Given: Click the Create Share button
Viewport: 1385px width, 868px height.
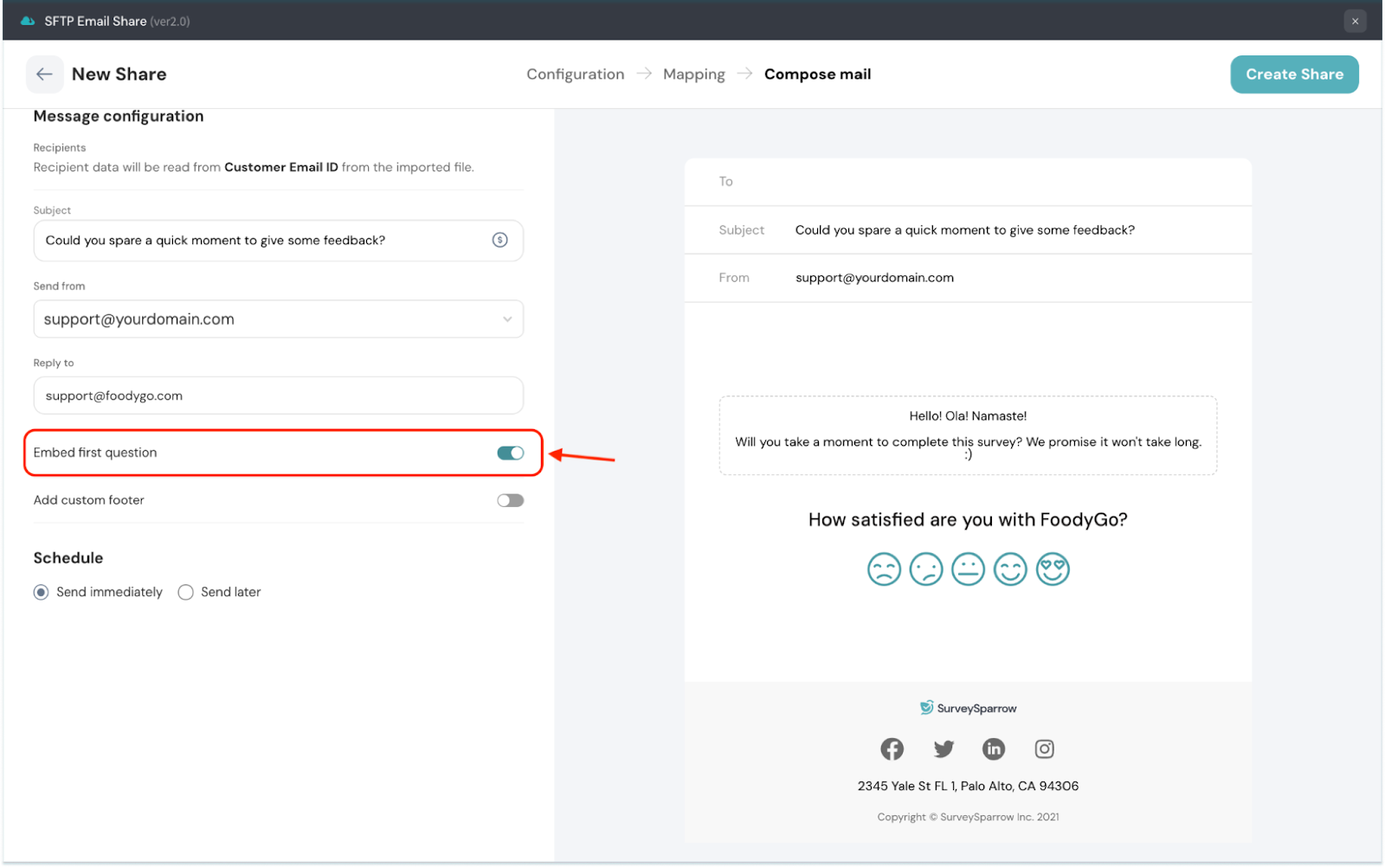Looking at the screenshot, I should click(x=1294, y=74).
